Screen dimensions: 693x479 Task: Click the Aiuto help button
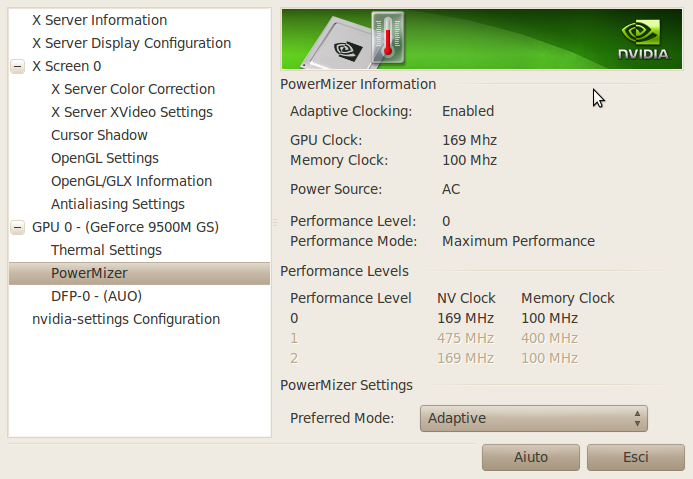(x=530, y=457)
